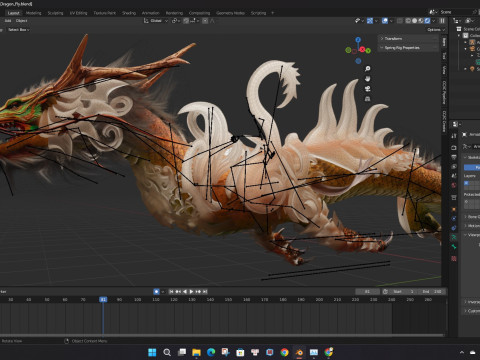Toggle auto keying record button
Screen dimensions: 480x360
tap(156, 292)
